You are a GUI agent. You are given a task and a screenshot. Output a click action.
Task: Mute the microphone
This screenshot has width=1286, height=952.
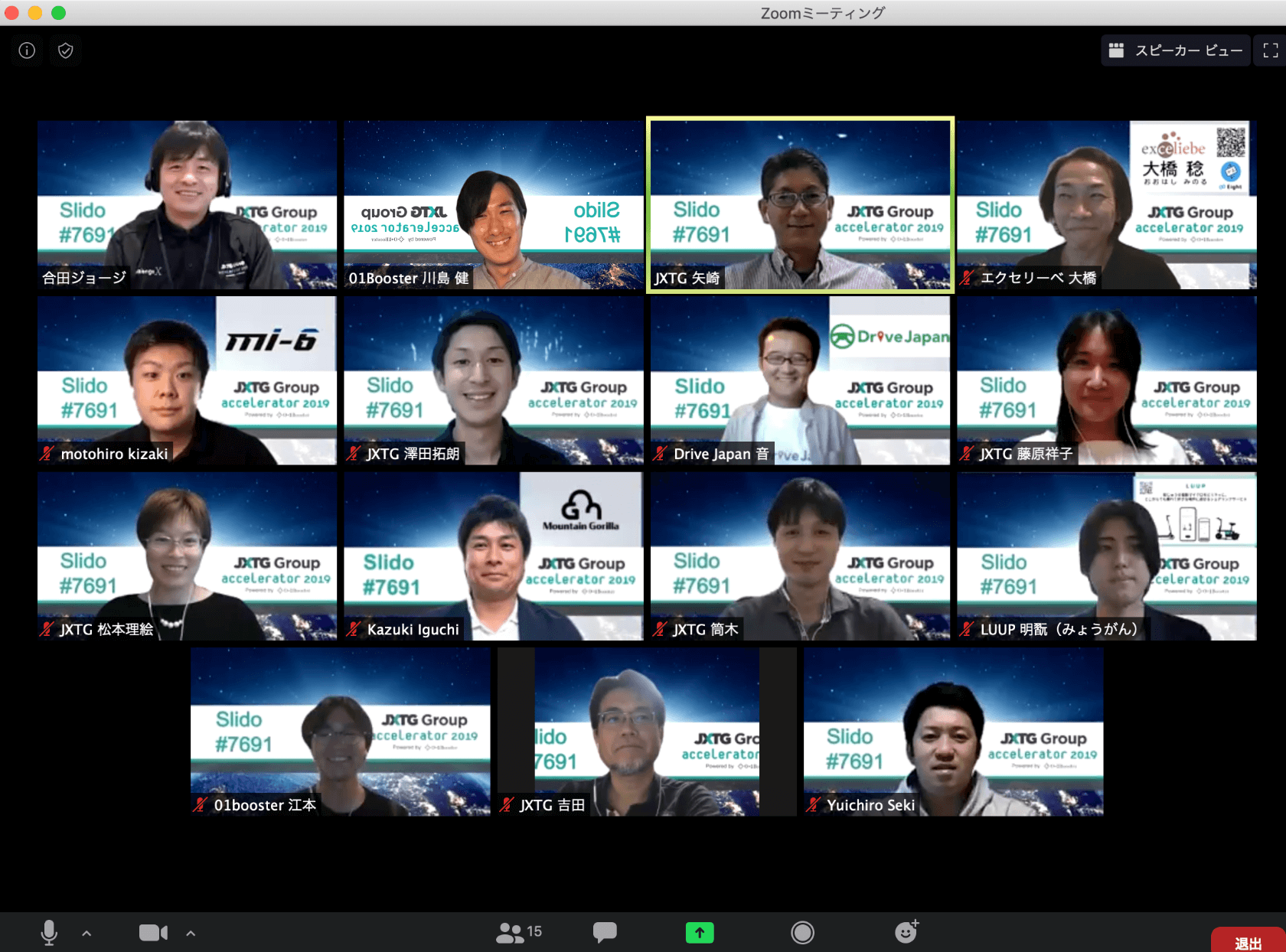coord(49,932)
